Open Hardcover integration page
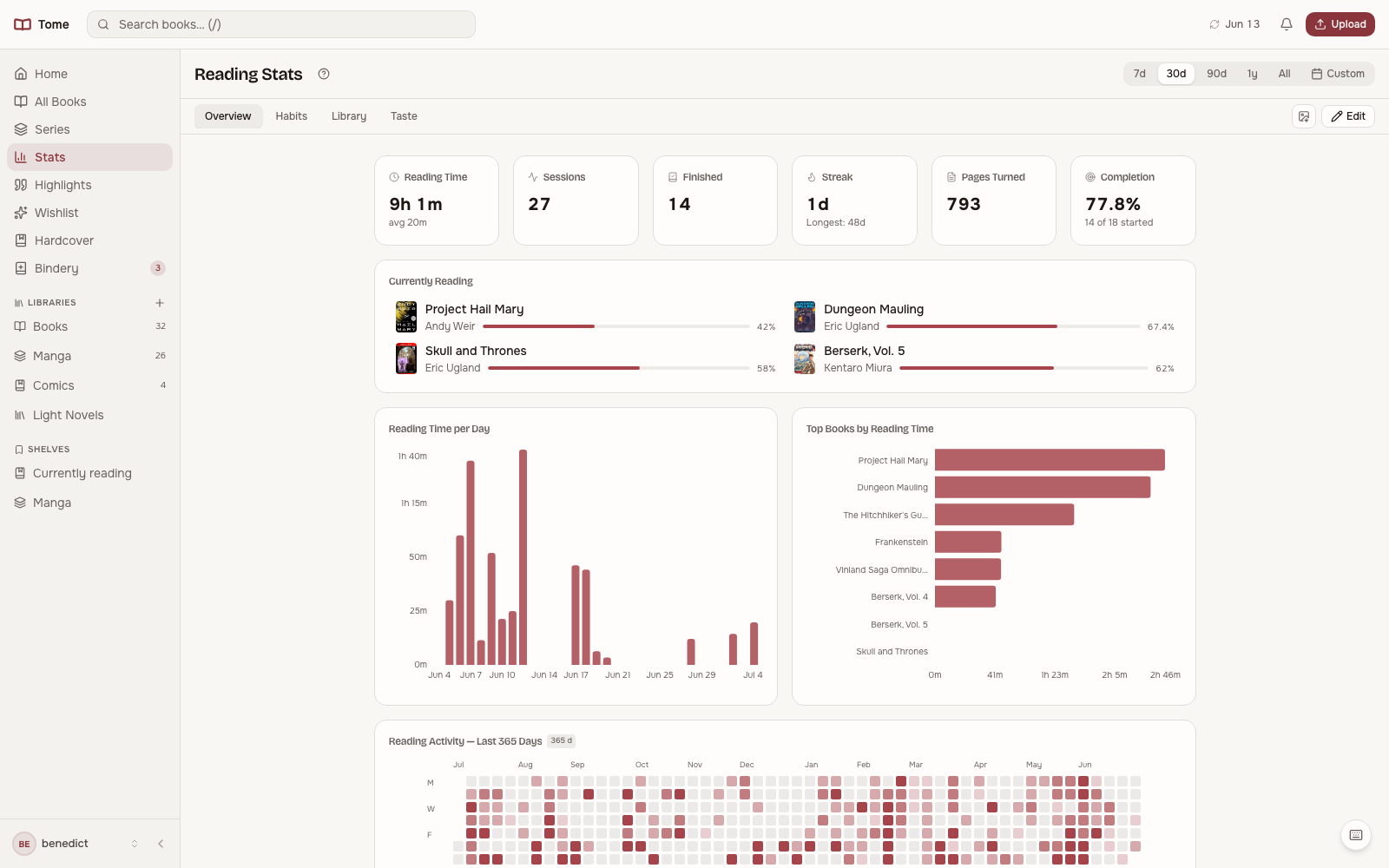The width and height of the screenshot is (1389, 868). click(x=90, y=240)
